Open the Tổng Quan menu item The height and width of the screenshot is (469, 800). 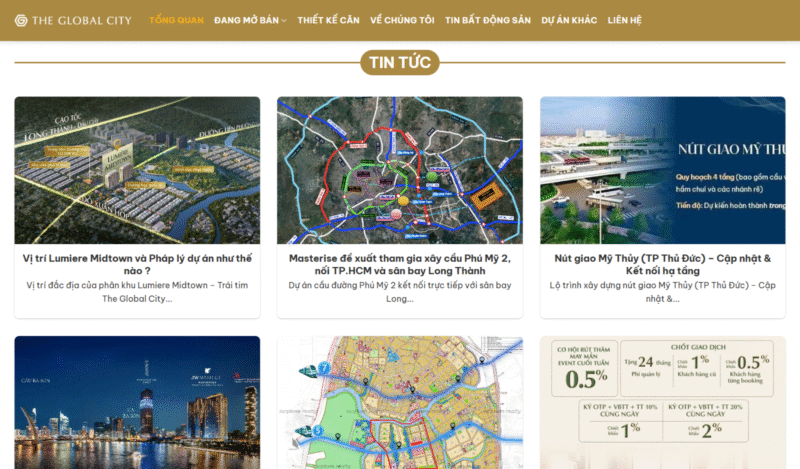[x=175, y=20]
